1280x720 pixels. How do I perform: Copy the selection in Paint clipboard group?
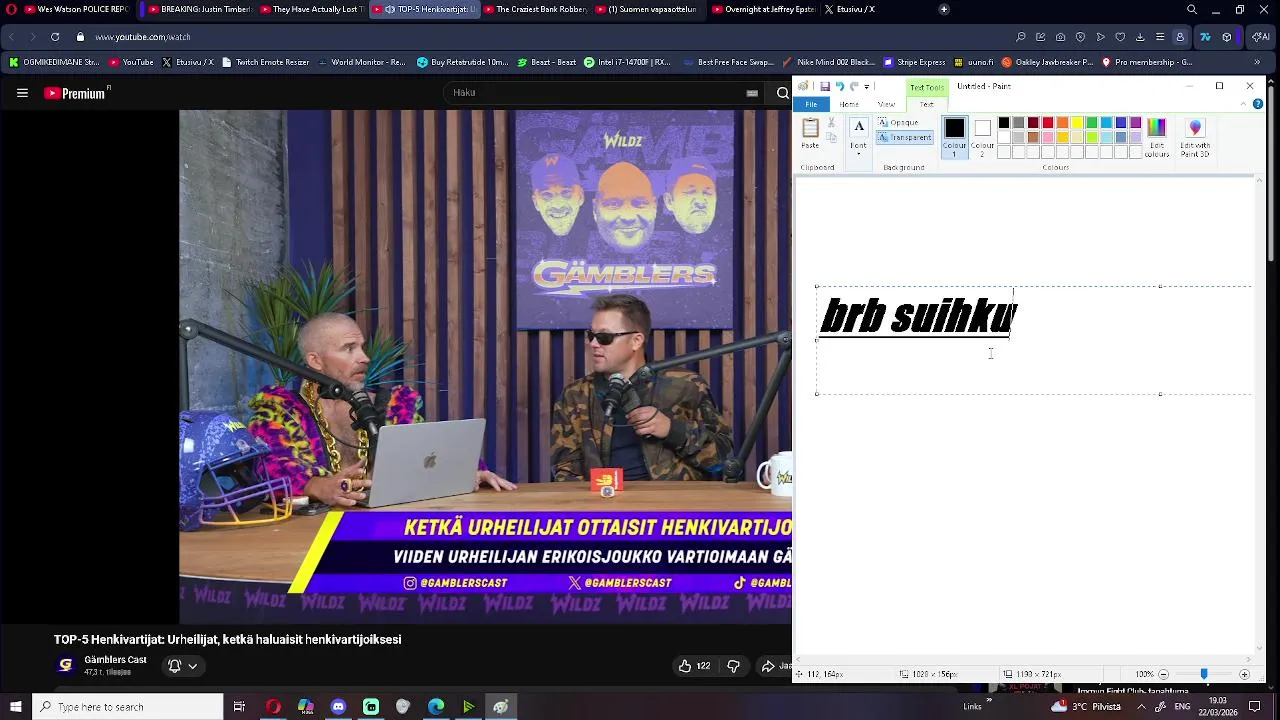831,138
